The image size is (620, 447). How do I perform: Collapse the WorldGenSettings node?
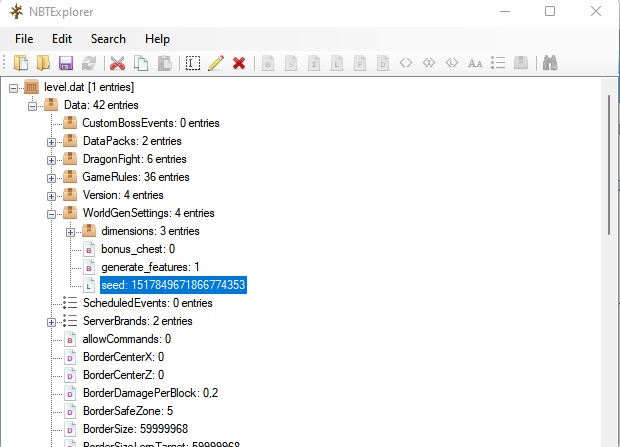(51, 214)
